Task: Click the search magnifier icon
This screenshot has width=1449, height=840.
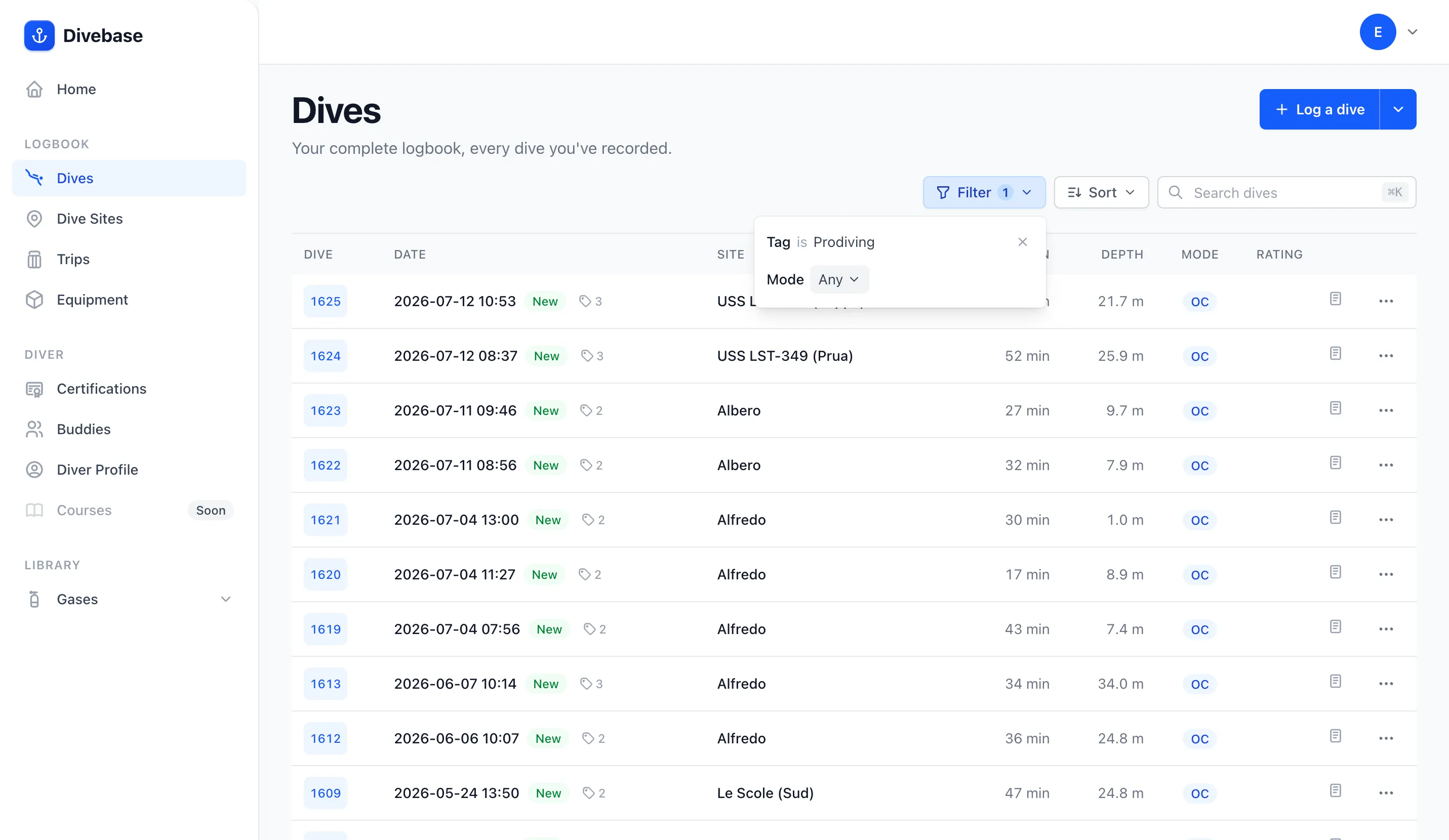Action: (x=1175, y=192)
